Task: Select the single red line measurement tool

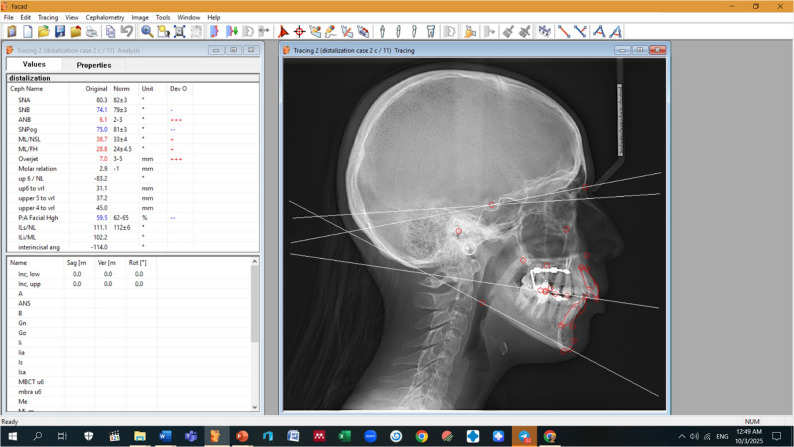Action: tap(564, 31)
